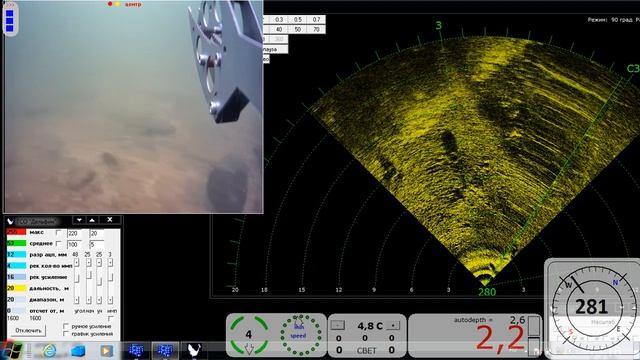This screenshot has height=360, width=640.
Task: Click the dotted 'speed' gauge
Action: coord(300,336)
